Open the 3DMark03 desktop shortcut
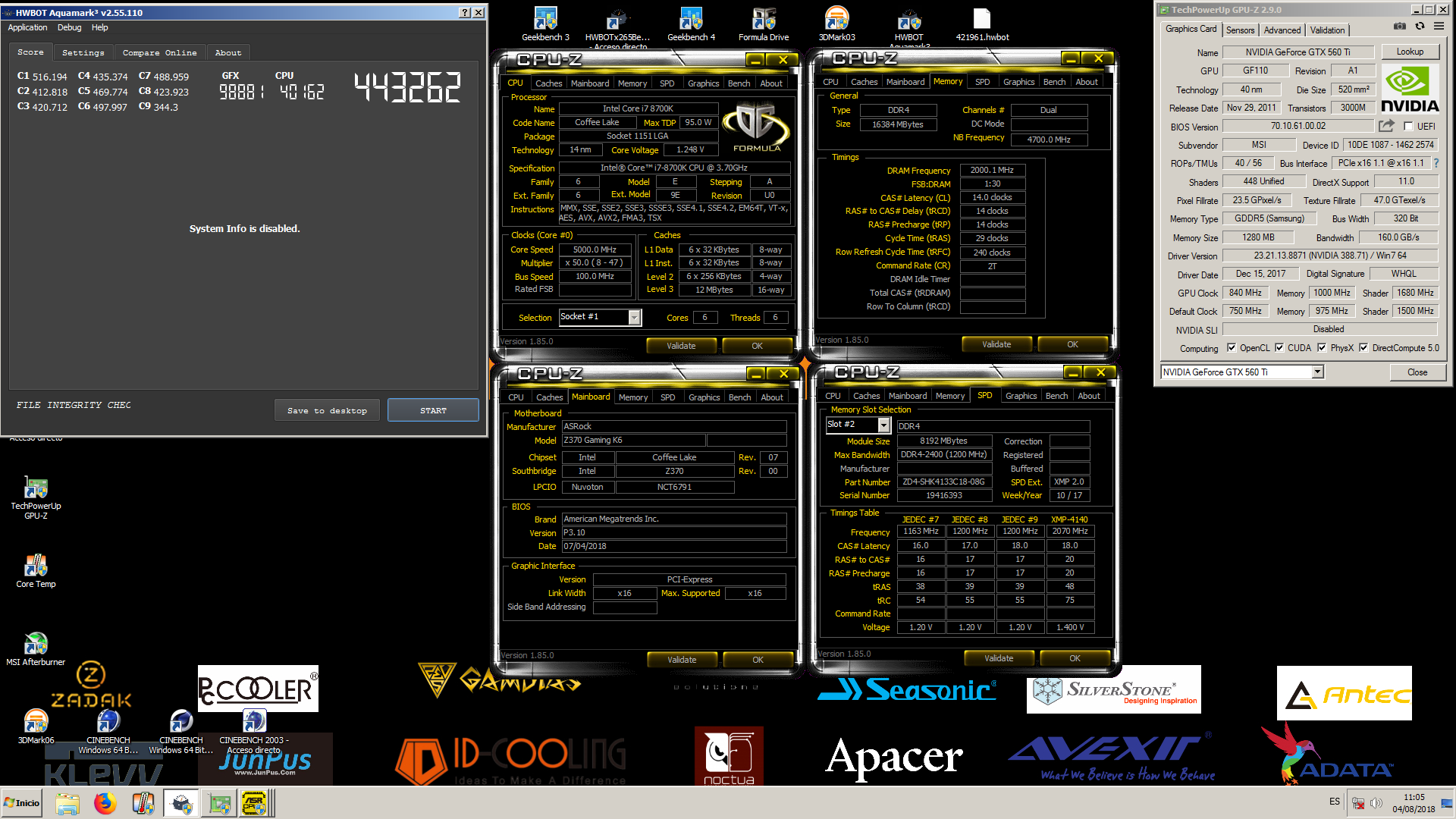This screenshot has width=1456, height=819. click(836, 24)
